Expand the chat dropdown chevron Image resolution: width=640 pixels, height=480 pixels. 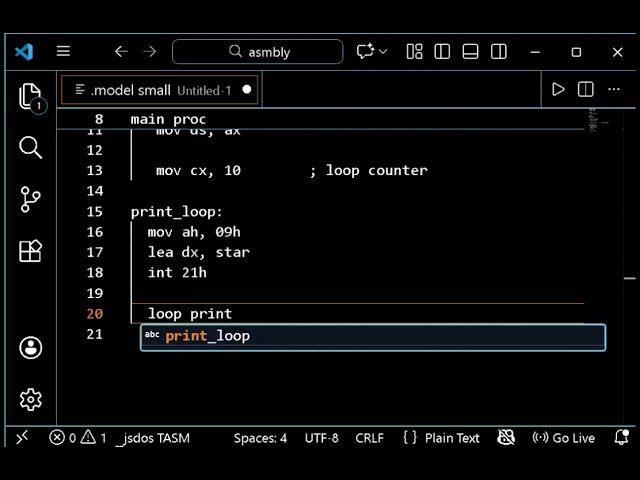pos(383,52)
